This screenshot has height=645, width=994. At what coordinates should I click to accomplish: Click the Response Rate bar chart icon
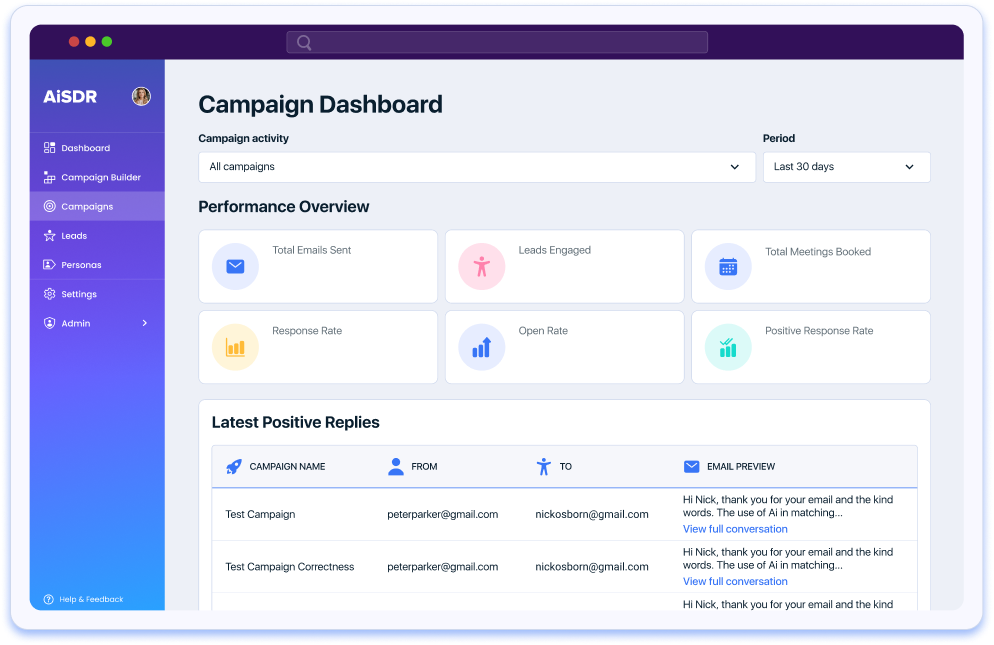(235, 347)
